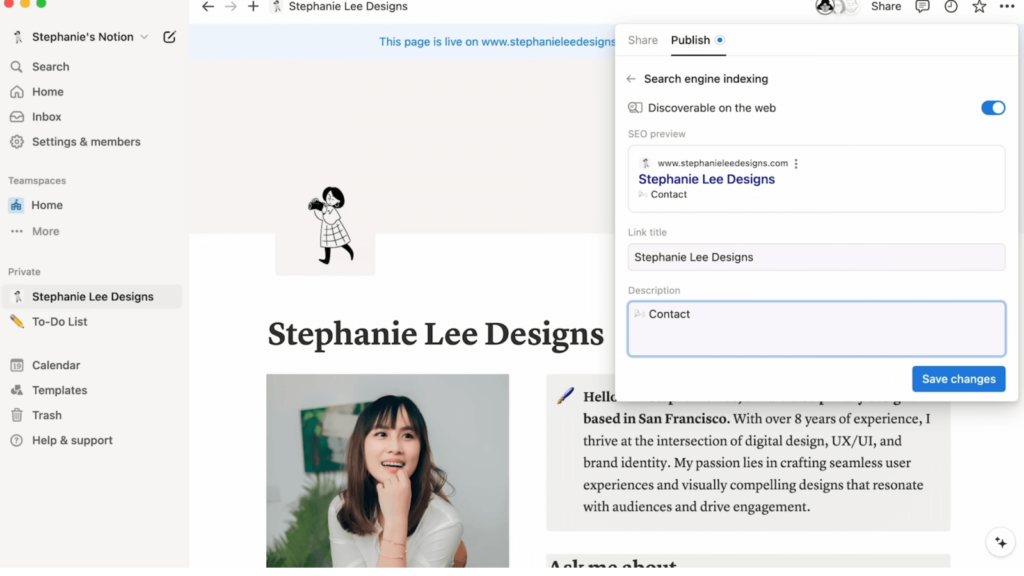Screen dimensions: 1024x576
Task: Click the Description text area
Action: click(816, 329)
